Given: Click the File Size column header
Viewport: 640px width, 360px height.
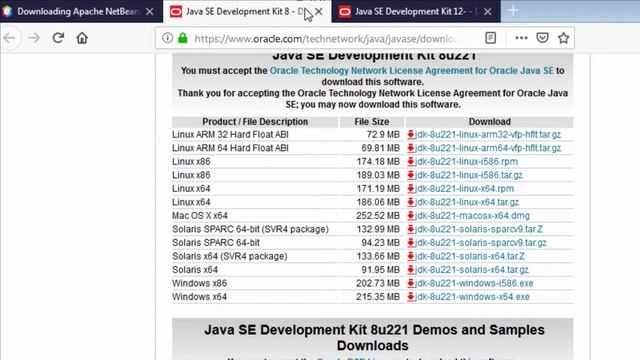Looking at the screenshot, I should pos(371,122).
